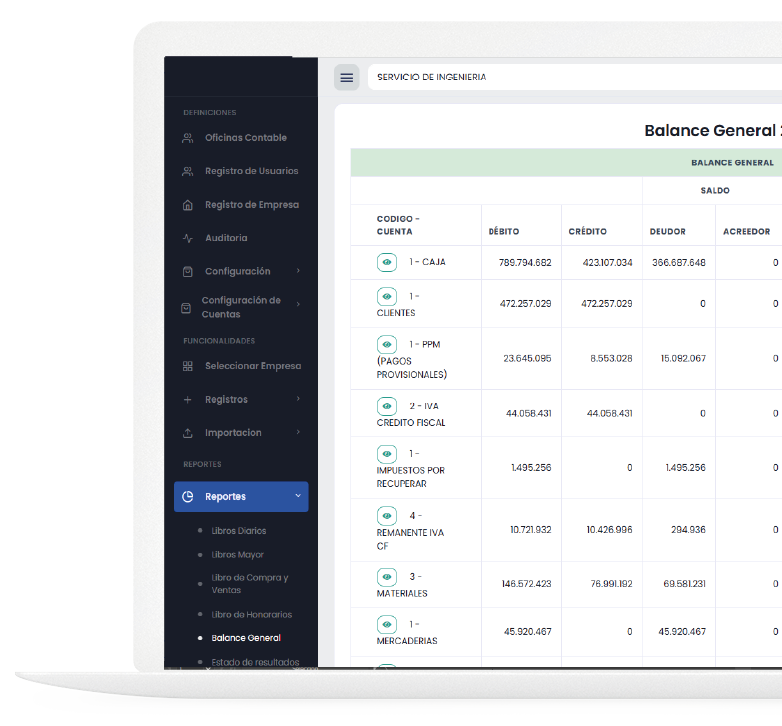
Task: Toggle the hamburger menu button
Action: tap(347, 77)
